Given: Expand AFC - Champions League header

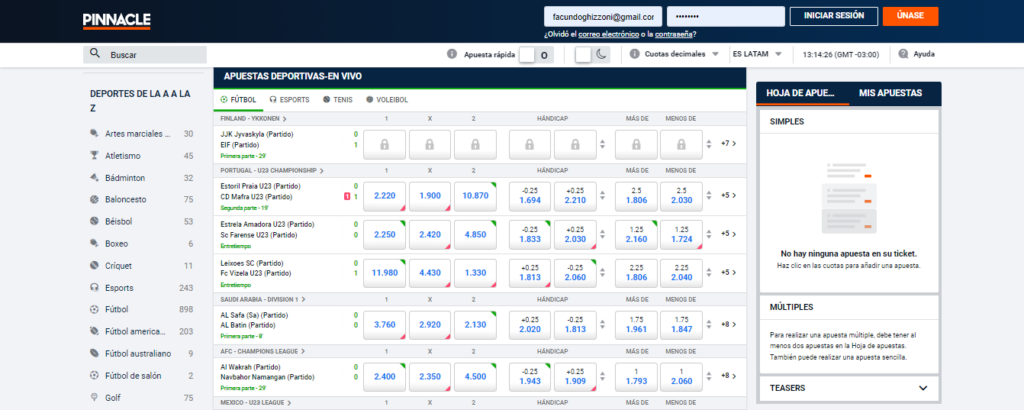Looking at the screenshot, I should click(x=263, y=351).
